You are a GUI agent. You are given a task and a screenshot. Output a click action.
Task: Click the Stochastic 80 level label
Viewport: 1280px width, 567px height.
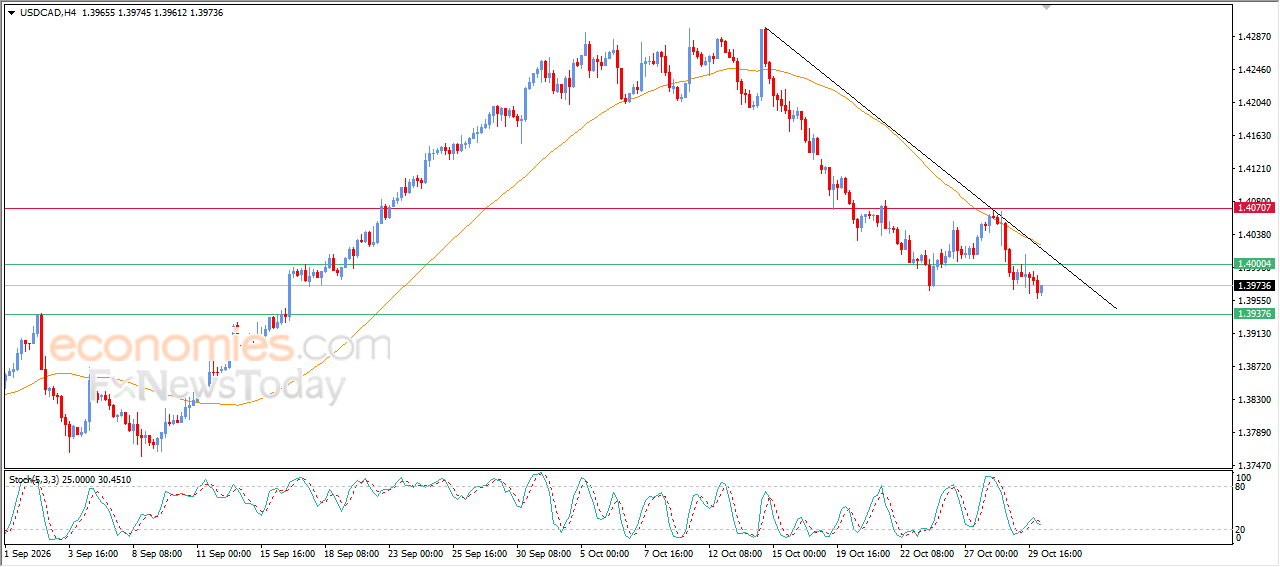click(x=1242, y=488)
